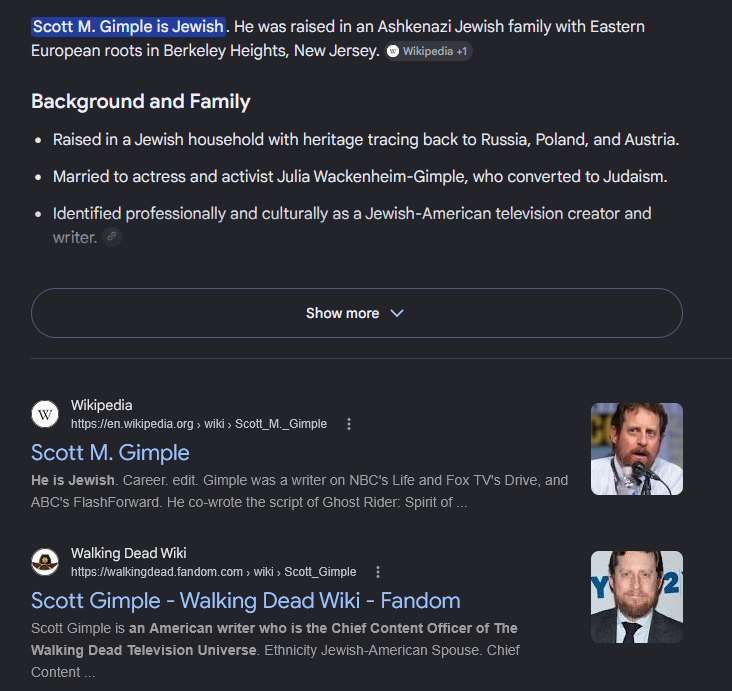Click the Wikipedia +1 source chip
Image resolution: width=732 pixels, height=691 pixels.
click(x=429, y=51)
